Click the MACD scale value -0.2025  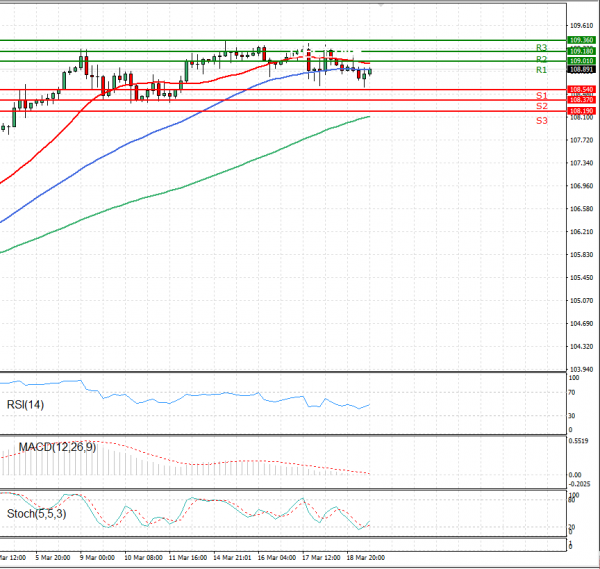tap(579, 484)
